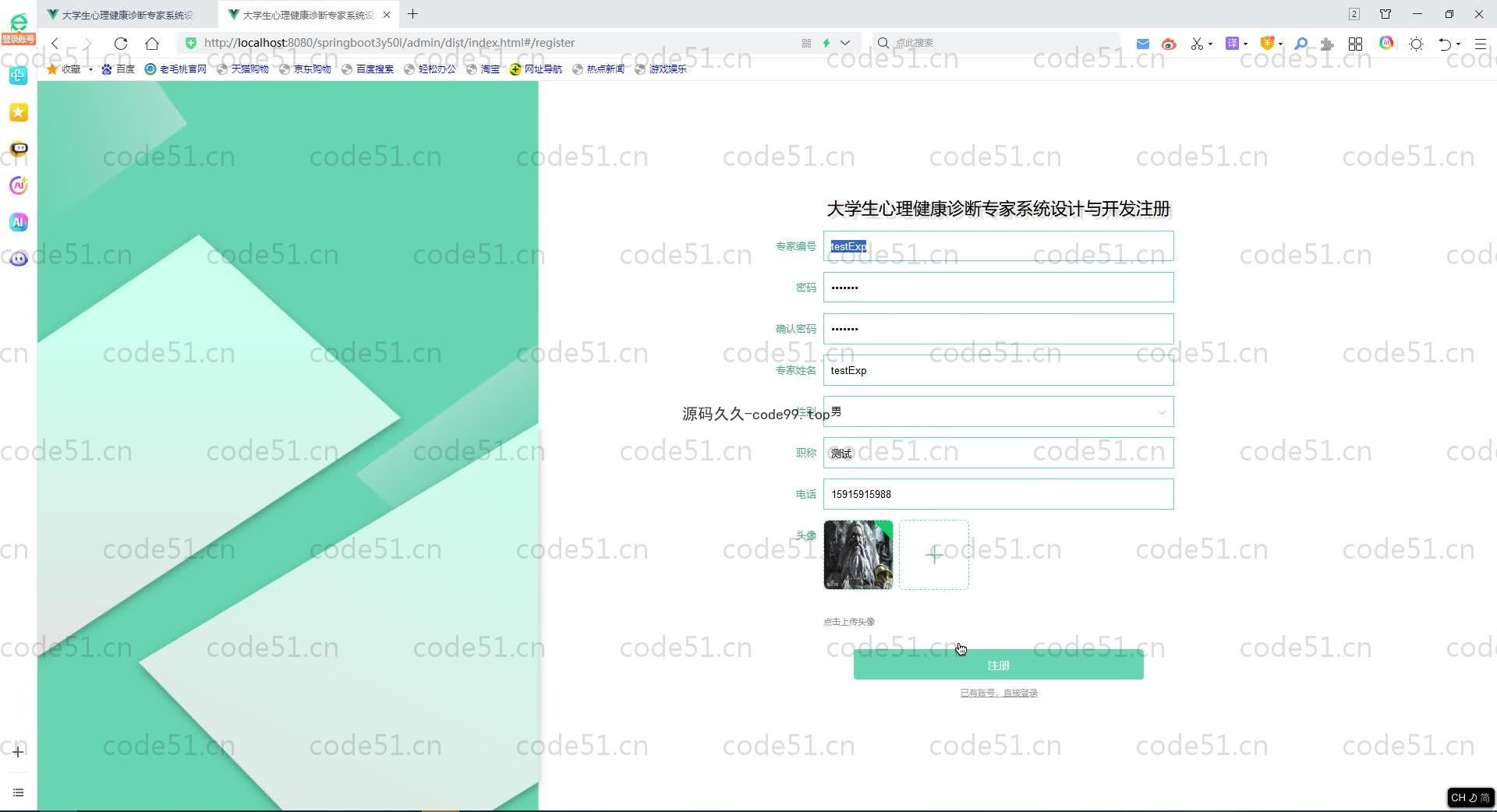Open the 热点新闻 bookmark

pos(598,69)
